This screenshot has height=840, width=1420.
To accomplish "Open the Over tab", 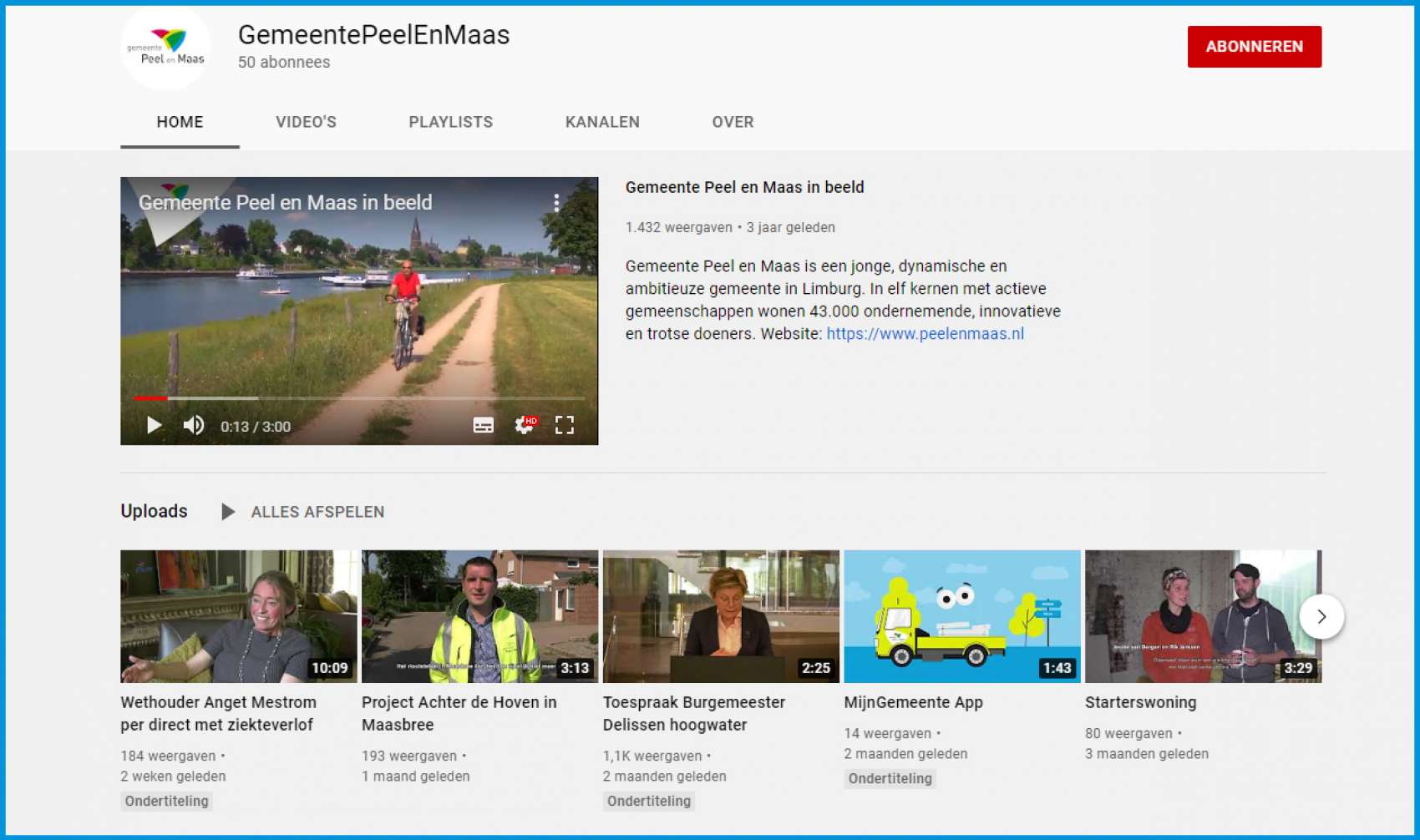I will [x=733, y=122].
